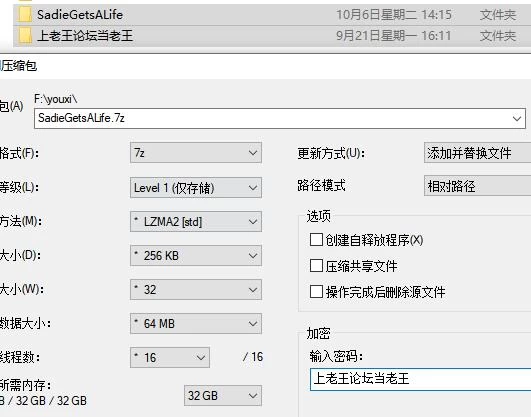The width and height of the screenshot is (531, 417).
Task: Click the F:\youxi\ path text
Action: 56,99
